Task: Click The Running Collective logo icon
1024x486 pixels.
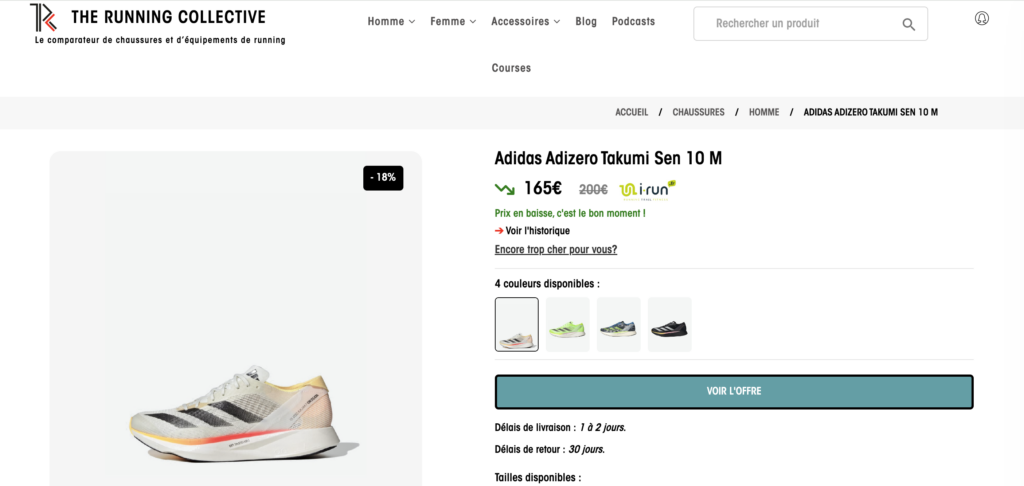Action: tap(42, 17)
